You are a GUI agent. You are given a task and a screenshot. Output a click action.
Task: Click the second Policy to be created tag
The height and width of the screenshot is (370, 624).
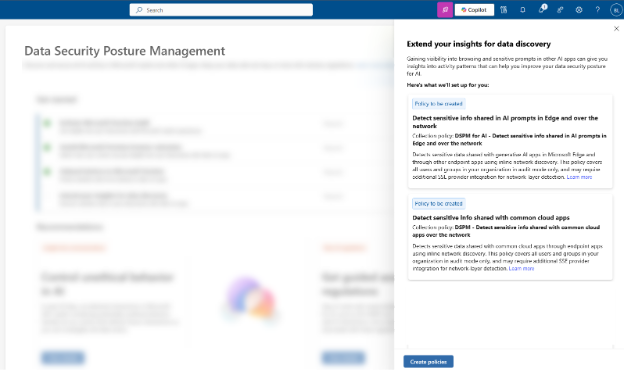[439, 204]
